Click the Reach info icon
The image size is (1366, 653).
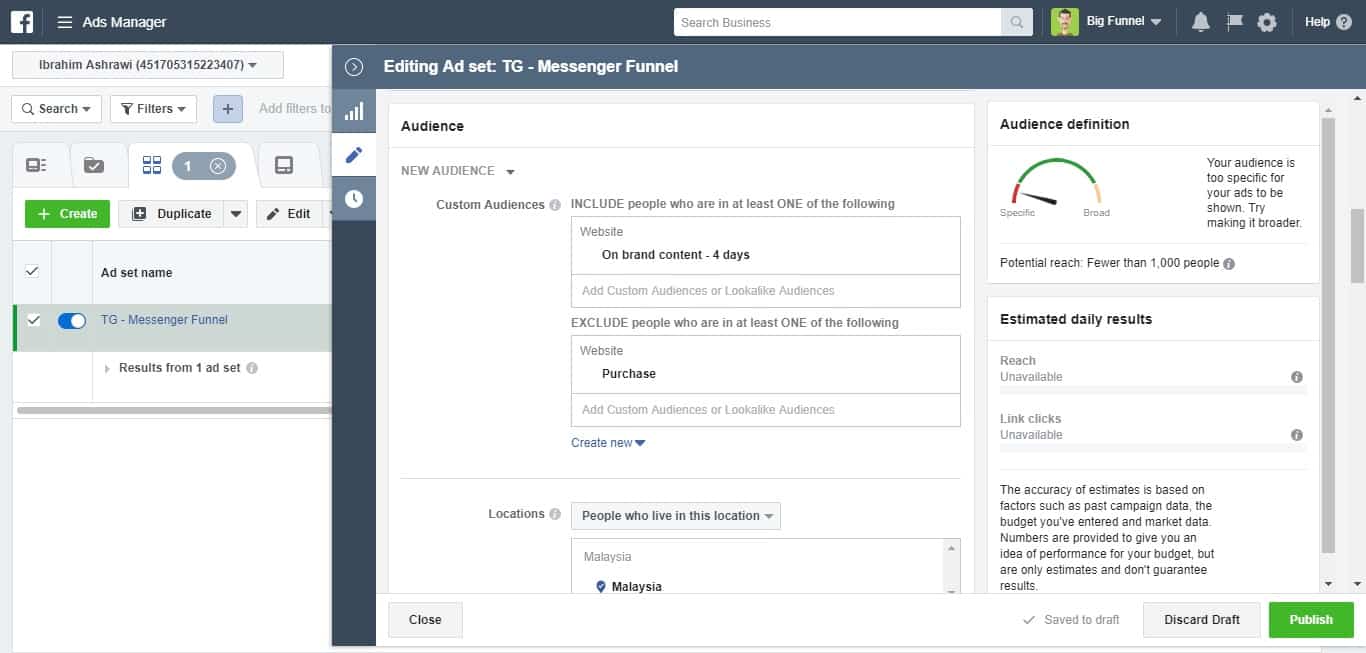[x=1297, y=377]
